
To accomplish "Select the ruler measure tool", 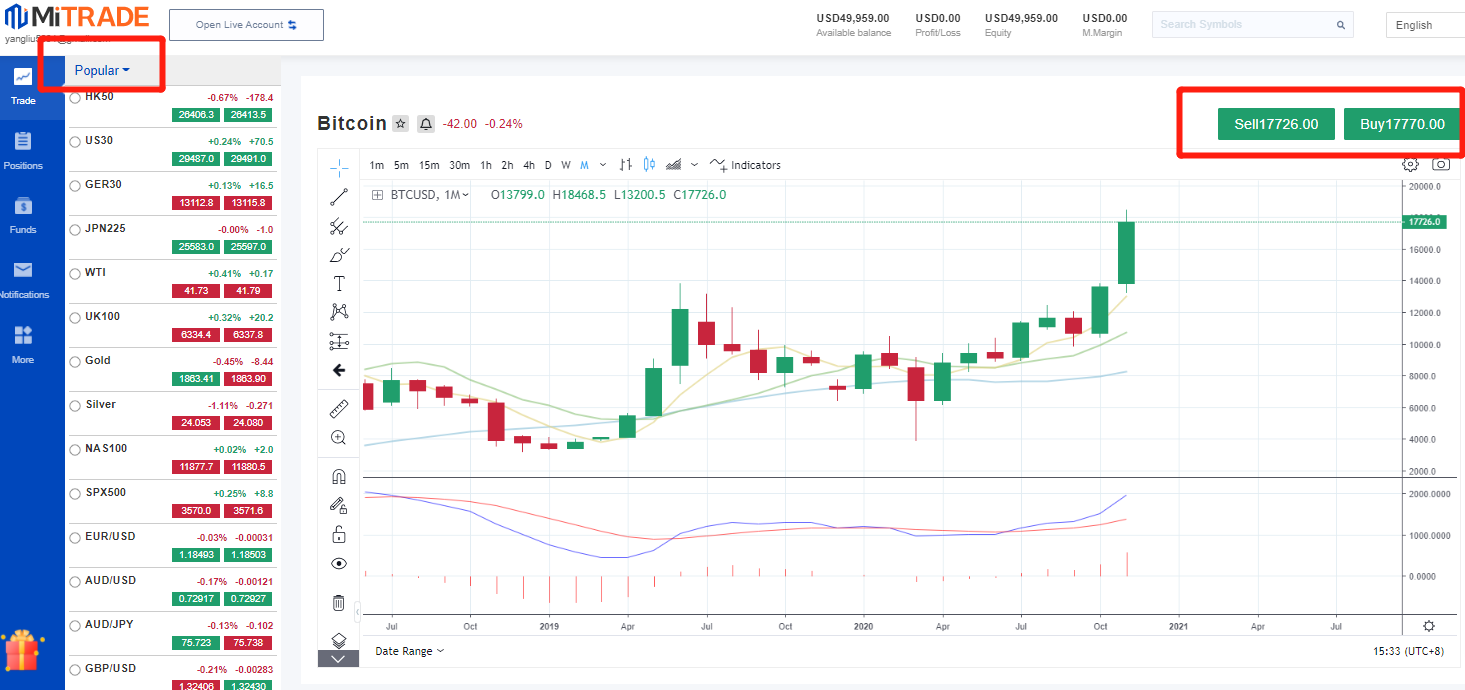I will 339,409.
